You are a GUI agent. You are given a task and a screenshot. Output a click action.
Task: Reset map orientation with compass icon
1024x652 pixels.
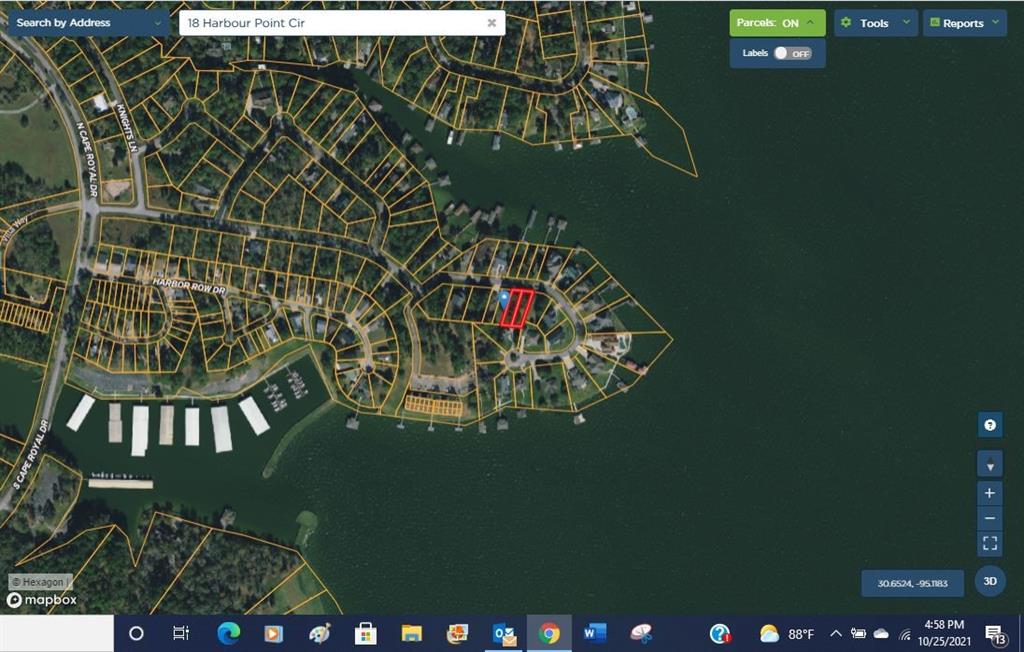989,465
